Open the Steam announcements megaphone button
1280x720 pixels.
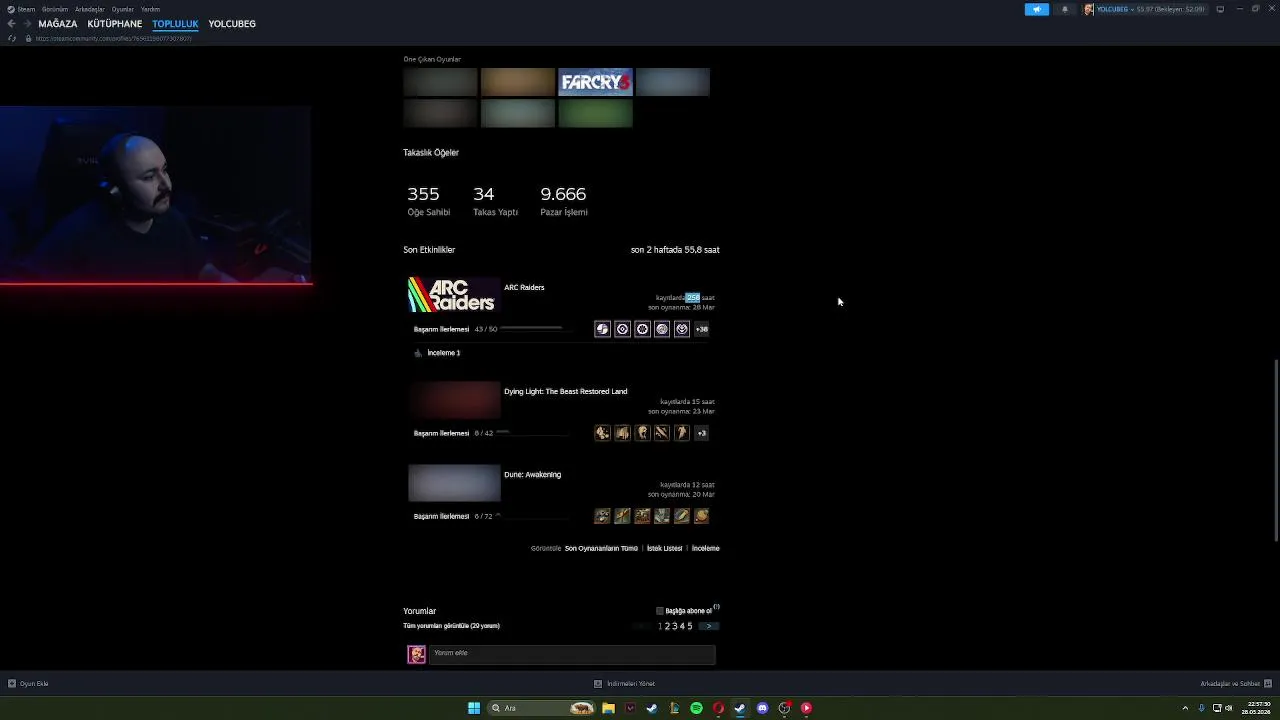[x=1037, y=9]
